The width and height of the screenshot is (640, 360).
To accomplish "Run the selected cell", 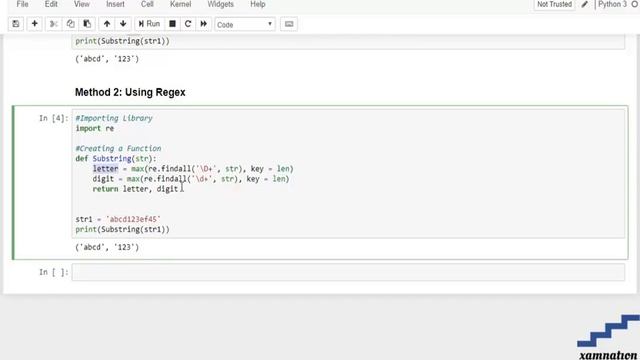I will [149, 24].
